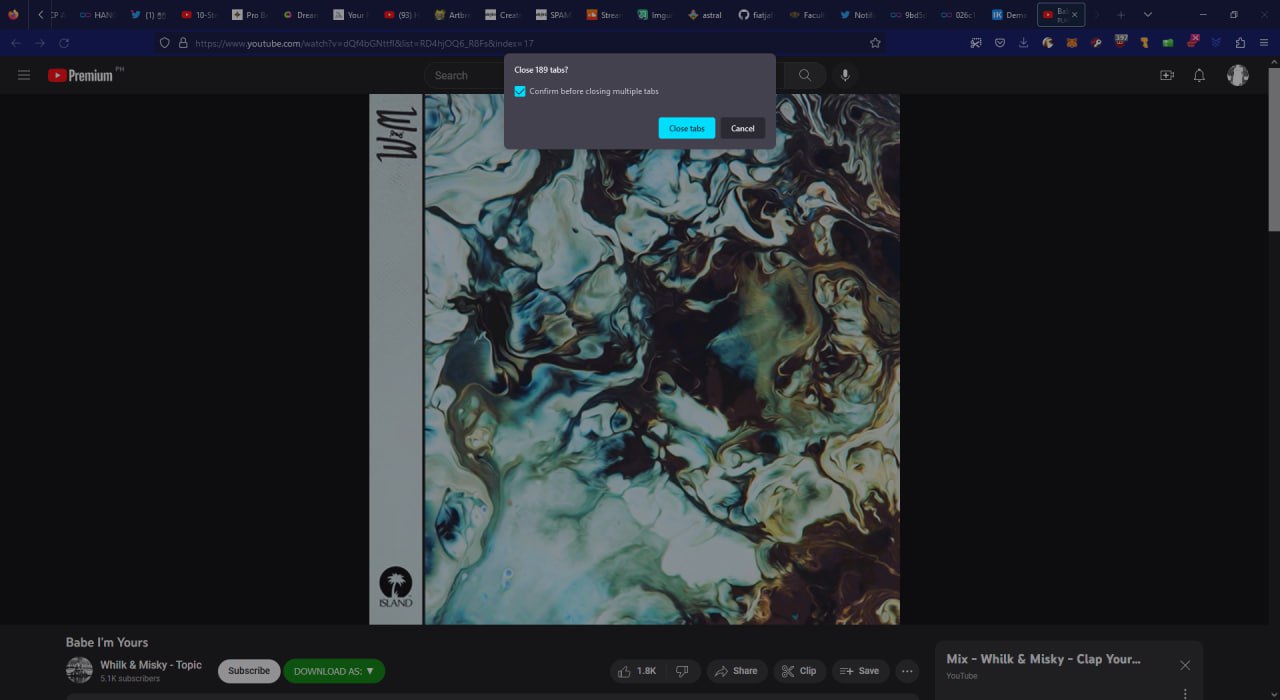The image size is (1280, 700).
Task: Click the MetaMask fox extension icon
Action: 1072,43
